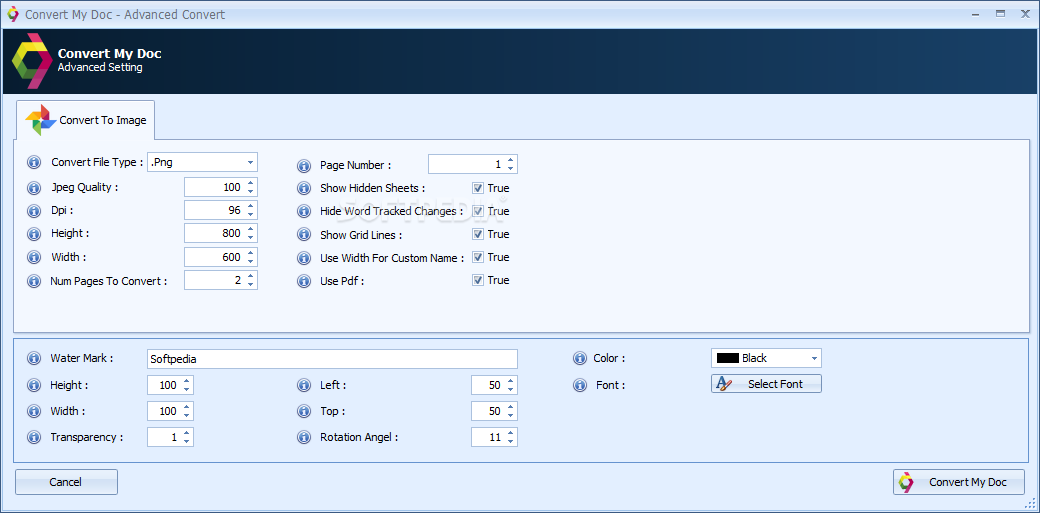The image size is (1040, 513).
Task: Click info icon beside watermark Width
Action: [x=34, y=411]
